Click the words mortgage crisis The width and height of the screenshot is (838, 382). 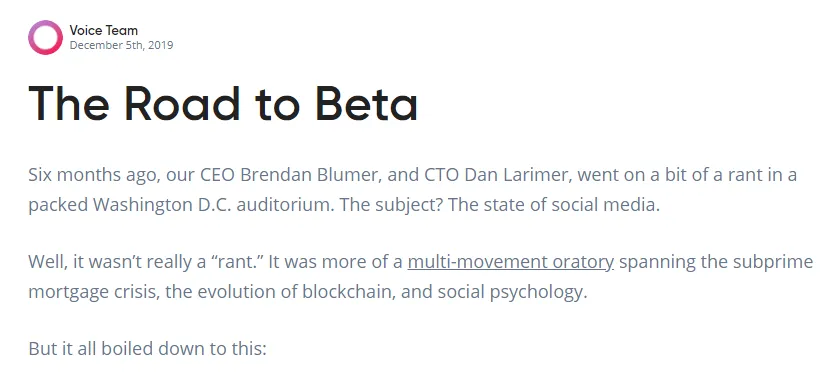point(94,292)
